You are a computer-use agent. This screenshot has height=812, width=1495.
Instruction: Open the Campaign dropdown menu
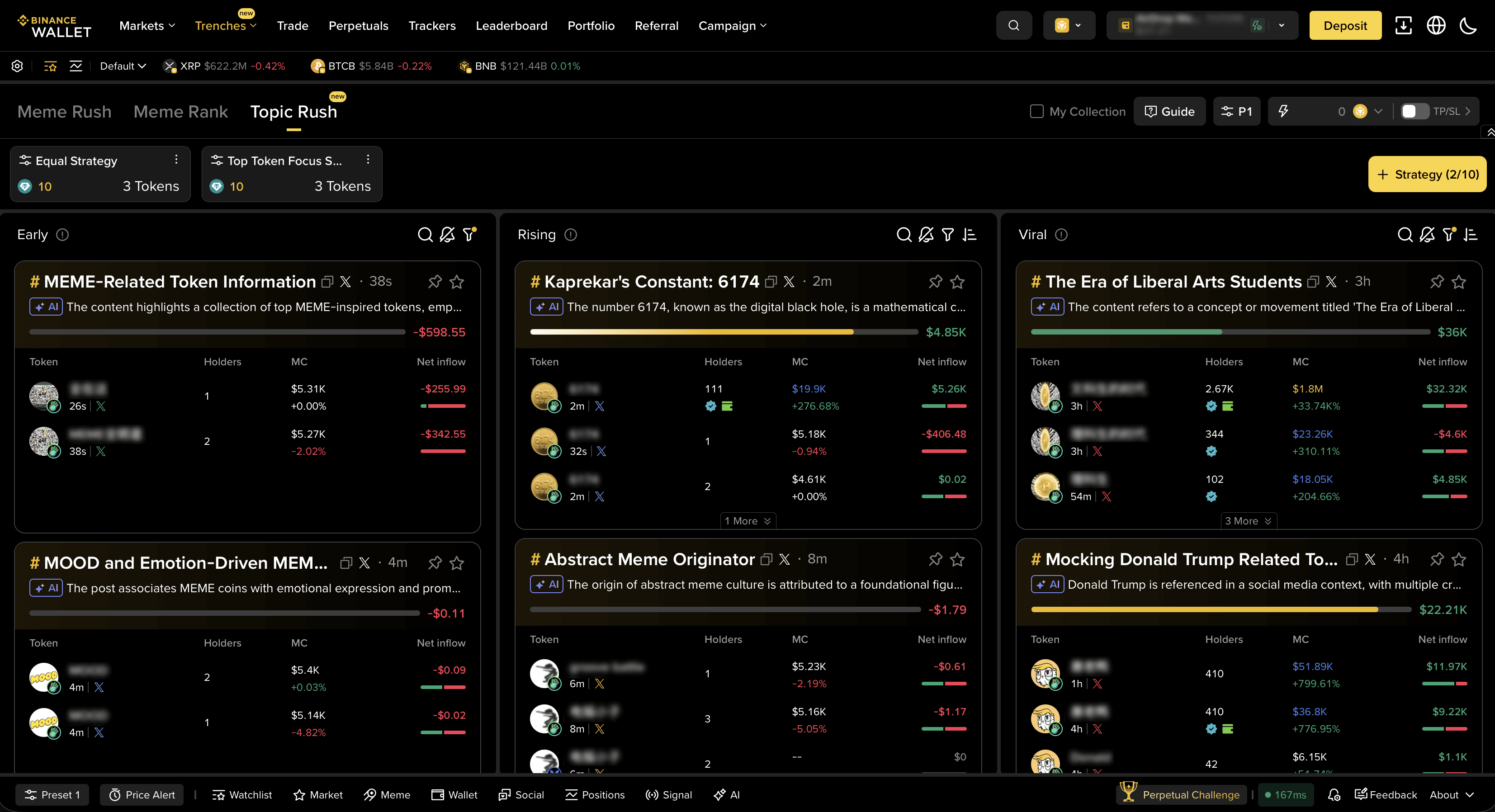(x=732, y=25)
